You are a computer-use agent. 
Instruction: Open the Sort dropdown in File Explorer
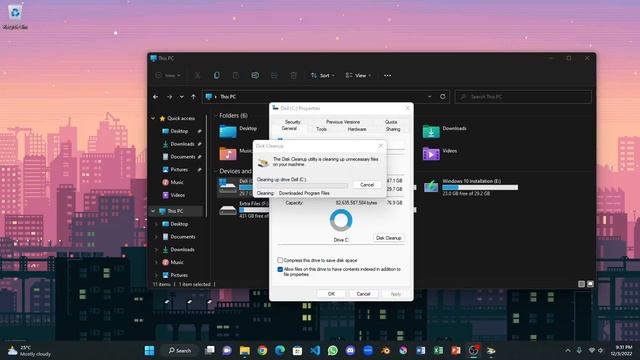coord(322,76)
